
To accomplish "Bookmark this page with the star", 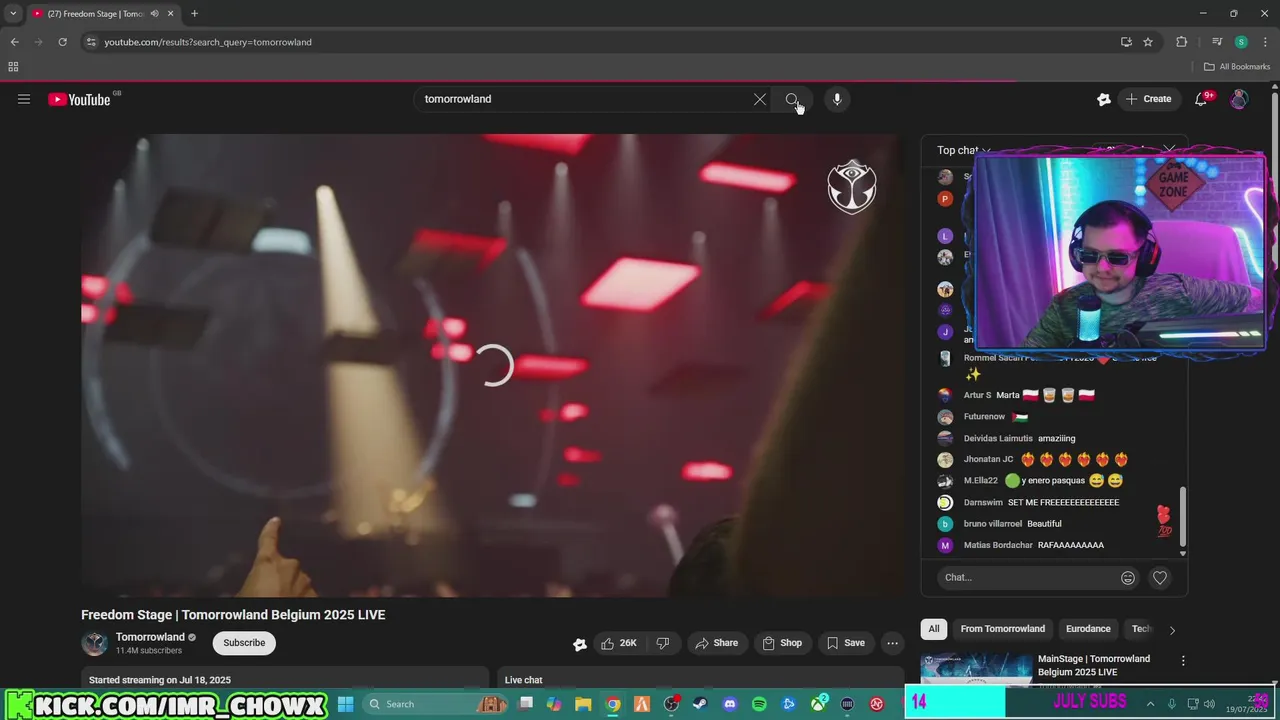I will click(1148, 42).
